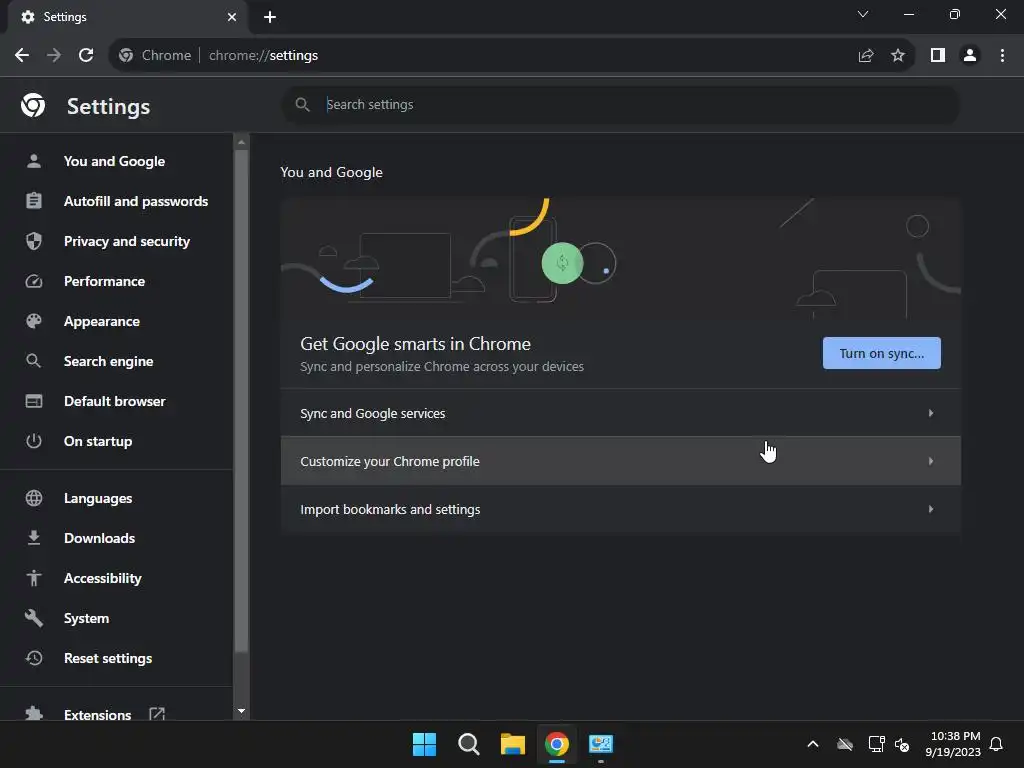Open Chrome three-dot menu

point(1002,56)
